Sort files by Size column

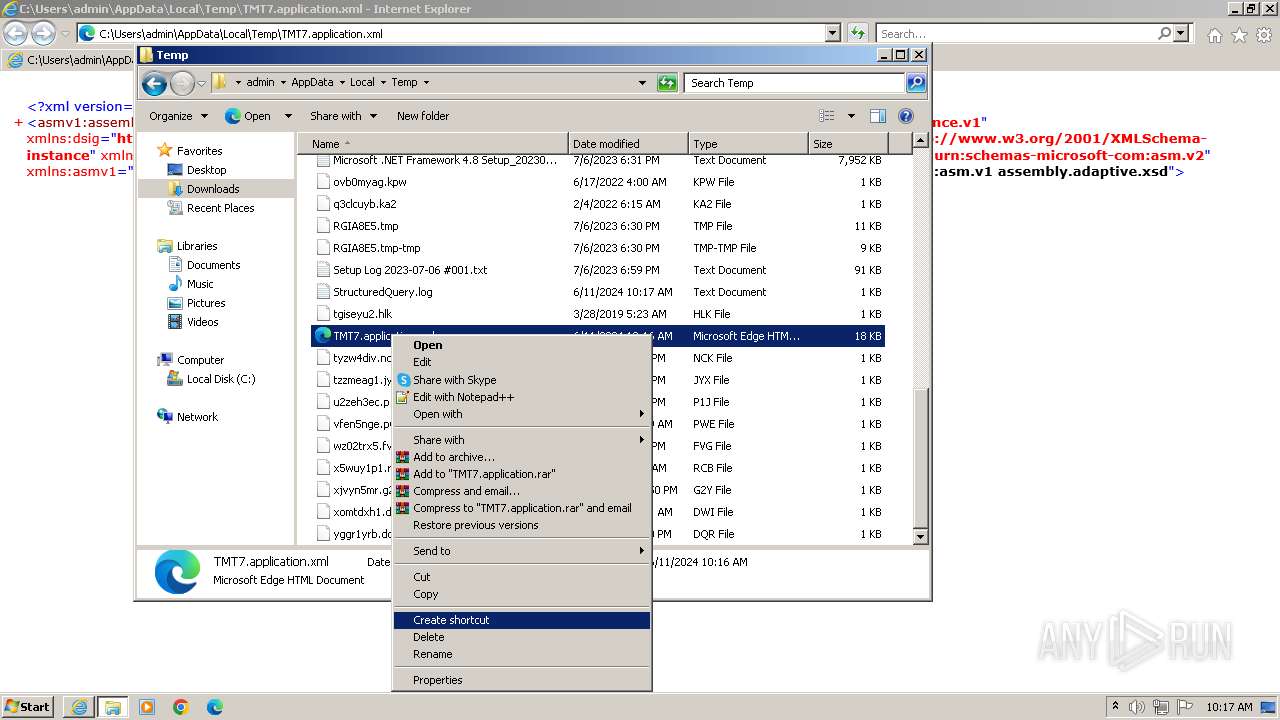847,144
